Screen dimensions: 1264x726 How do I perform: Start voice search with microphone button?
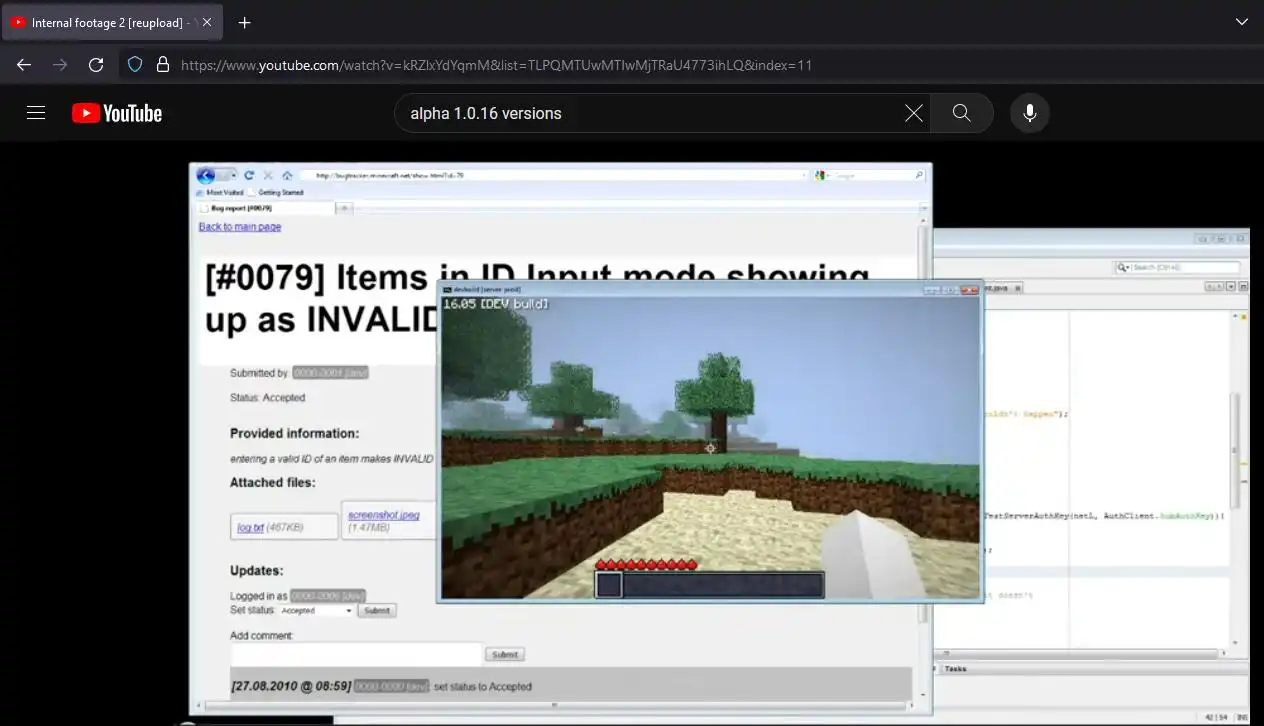[1029, 113]
